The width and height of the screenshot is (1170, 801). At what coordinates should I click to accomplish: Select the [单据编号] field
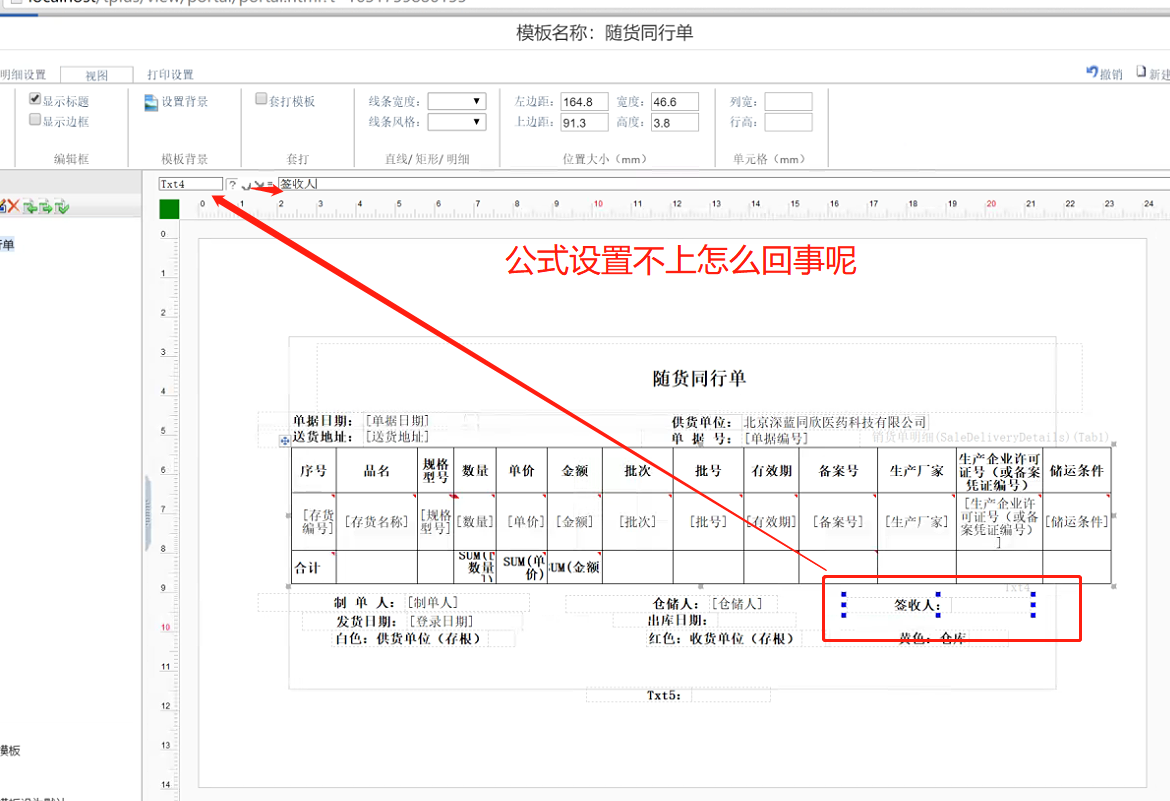coord(776,438)
